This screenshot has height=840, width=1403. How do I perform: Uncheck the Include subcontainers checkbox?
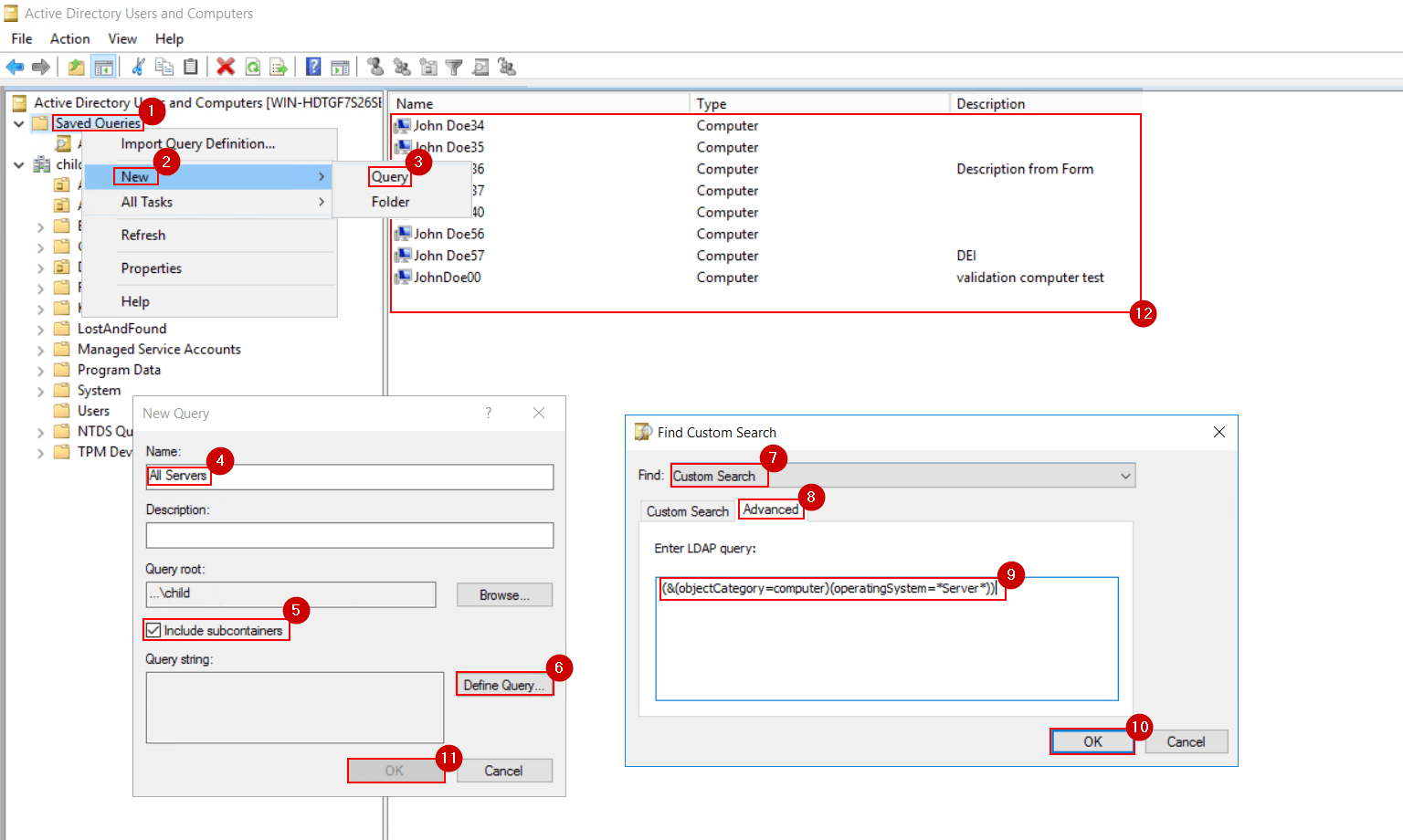coord(152,629)
